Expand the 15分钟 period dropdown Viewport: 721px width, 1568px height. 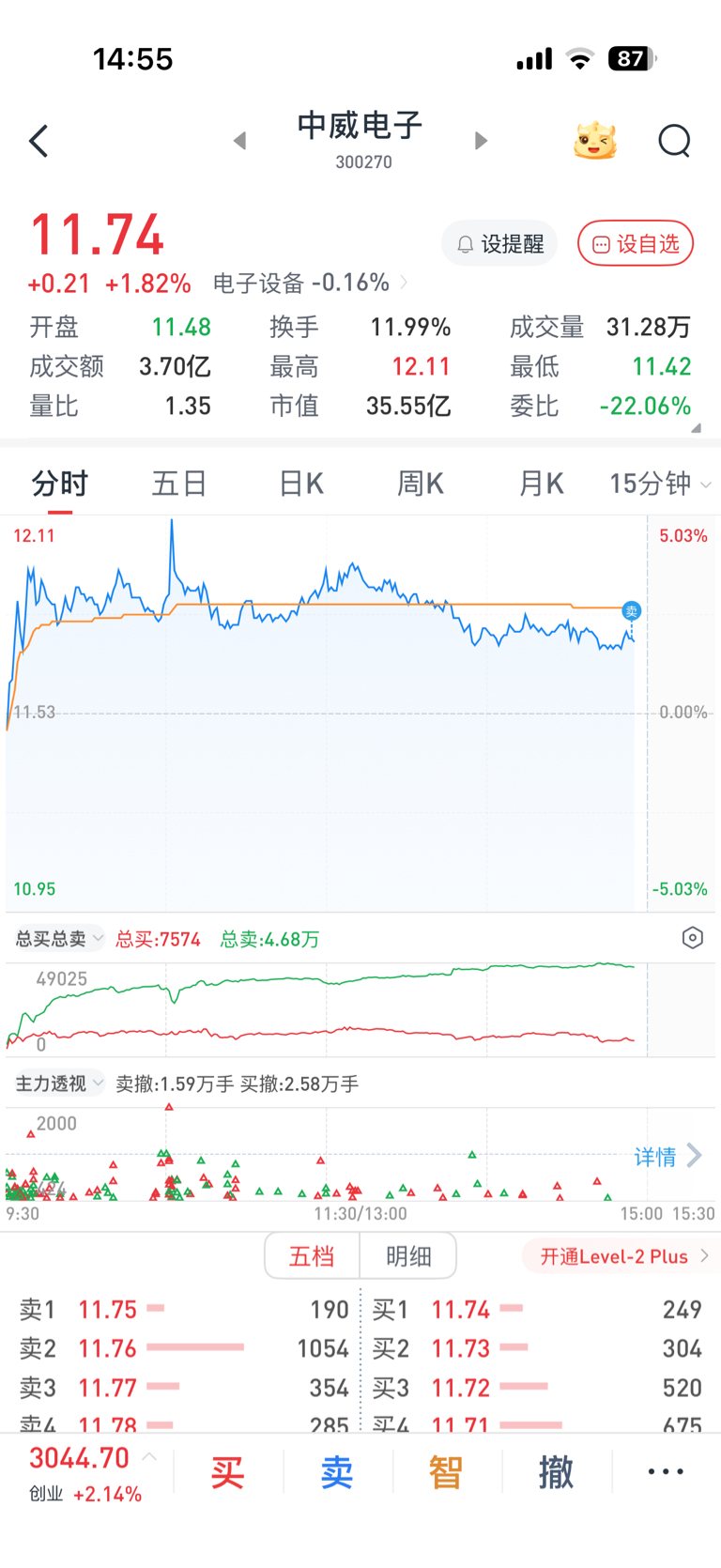pos(660,484)
